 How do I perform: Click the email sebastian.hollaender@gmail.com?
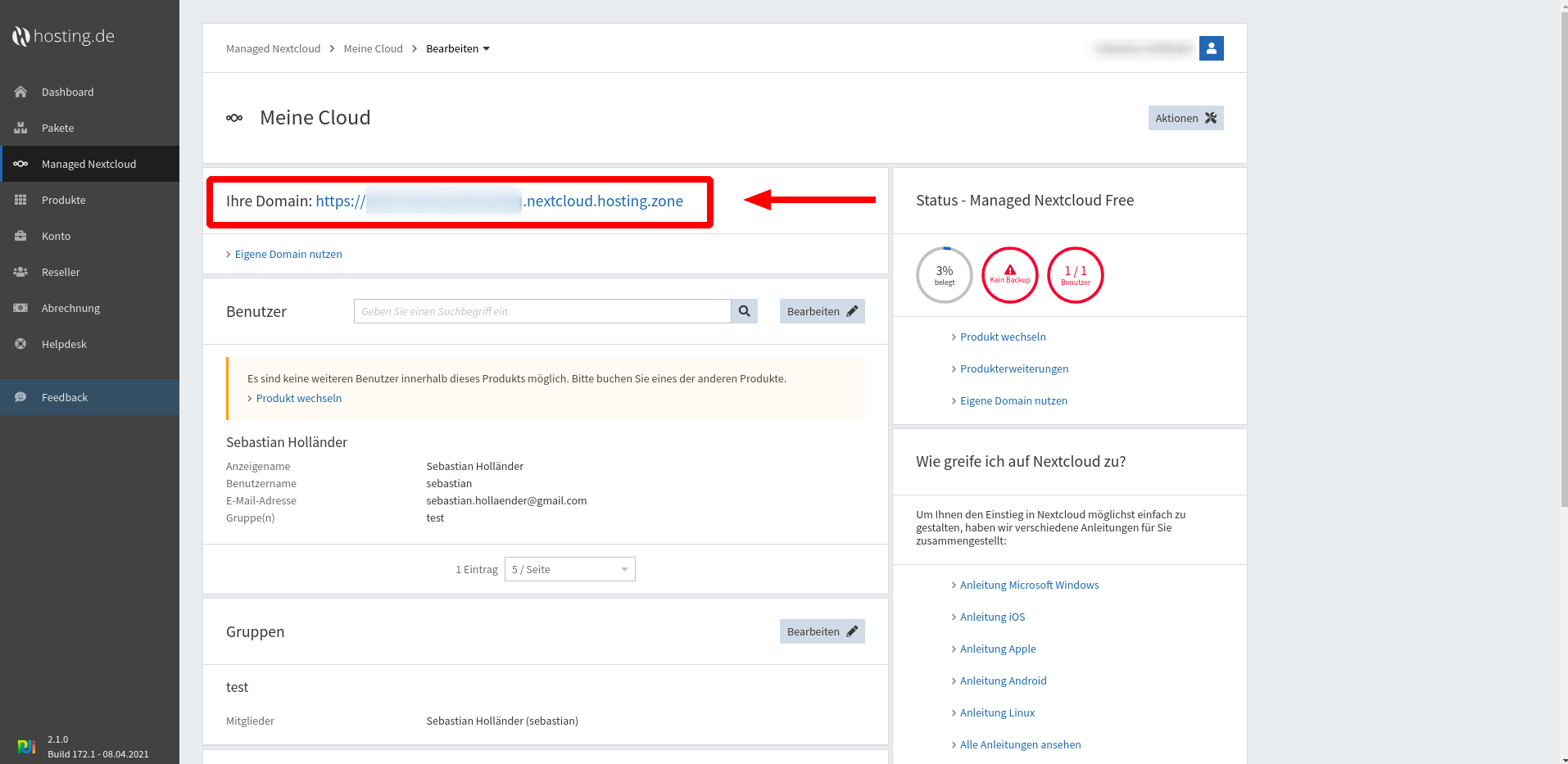506,500
